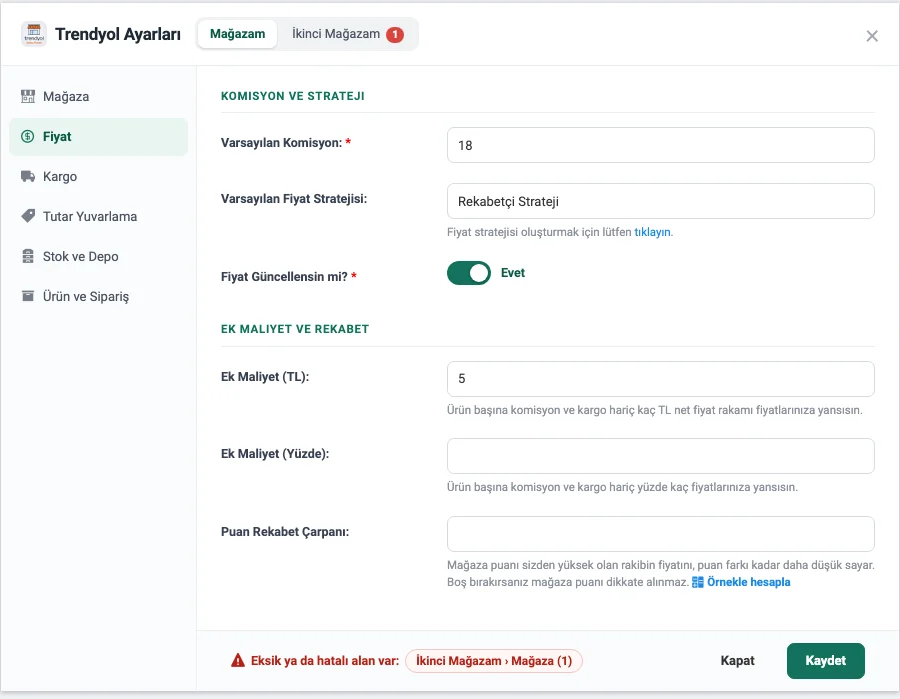Select the Fiyat section in sidebar
Viewport: 900px width, 699px height.
pos(99,137)
